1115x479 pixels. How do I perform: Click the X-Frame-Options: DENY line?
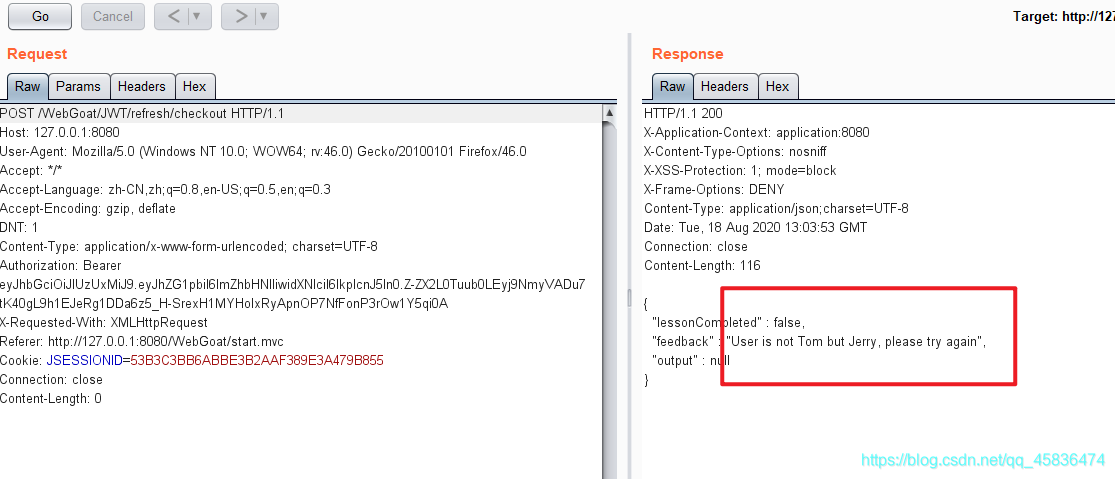point(714,190)
